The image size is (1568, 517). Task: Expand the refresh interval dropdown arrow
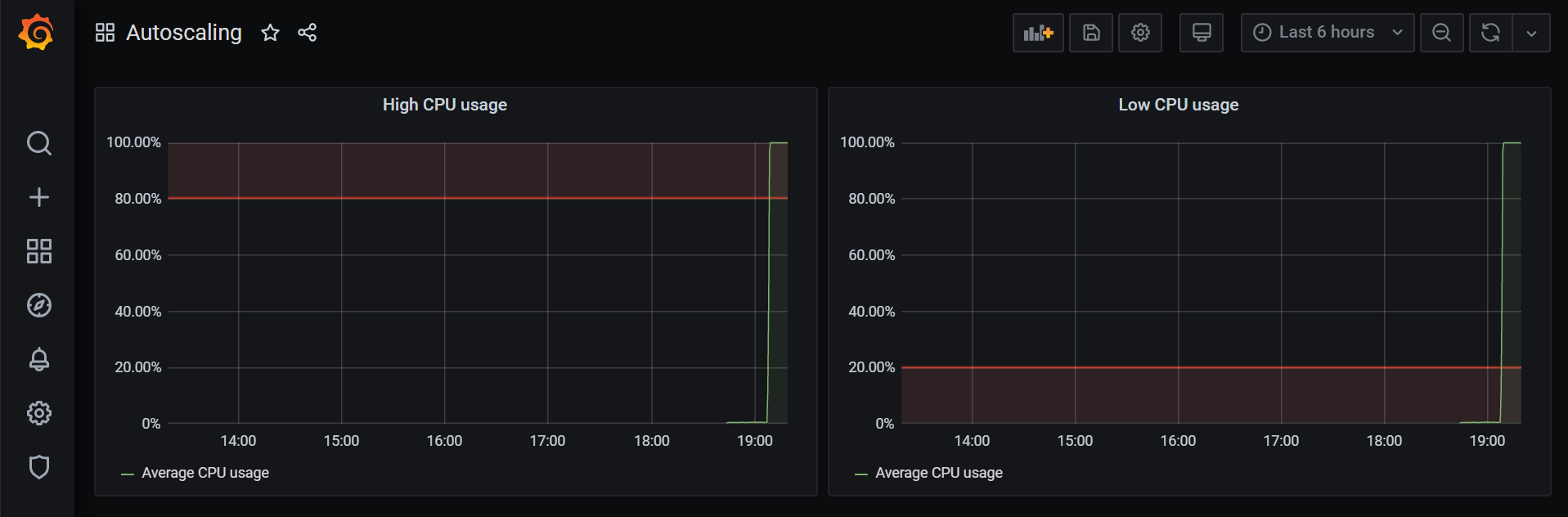tap(1531, 33)
